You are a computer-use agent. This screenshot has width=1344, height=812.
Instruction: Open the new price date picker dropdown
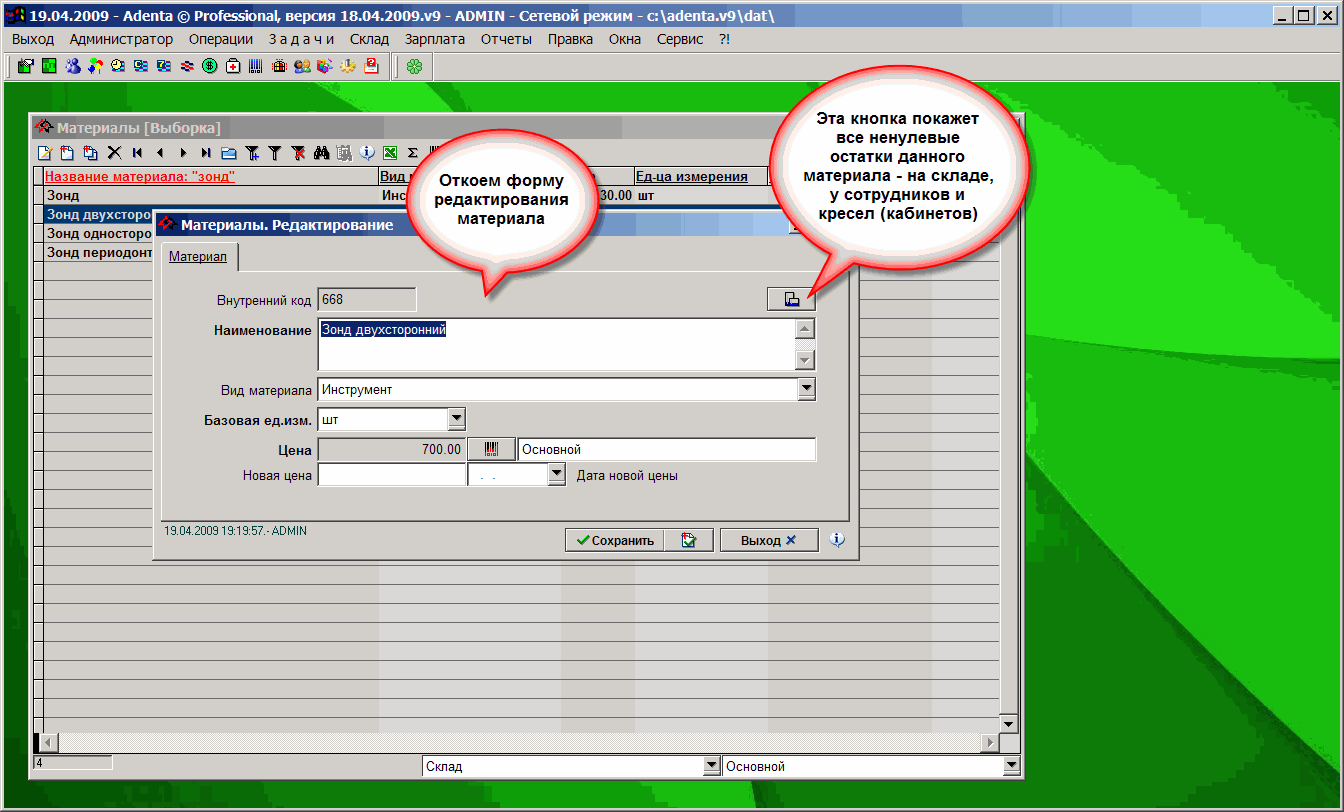point(557,476)
